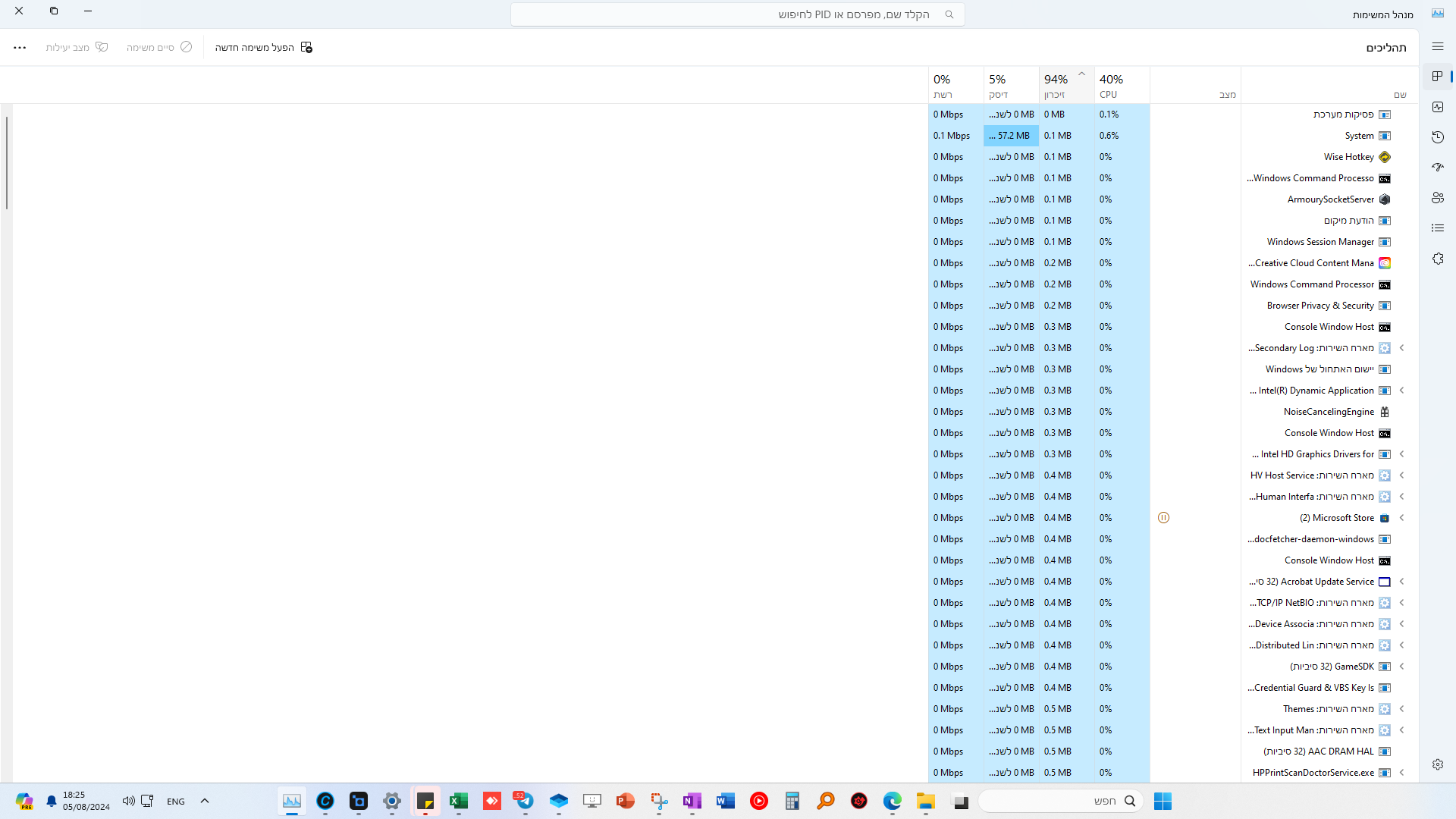This screenshot has height=819, width=1456.
Task: Expand the Acrobat Update Service row
Action: point(1402,582)
